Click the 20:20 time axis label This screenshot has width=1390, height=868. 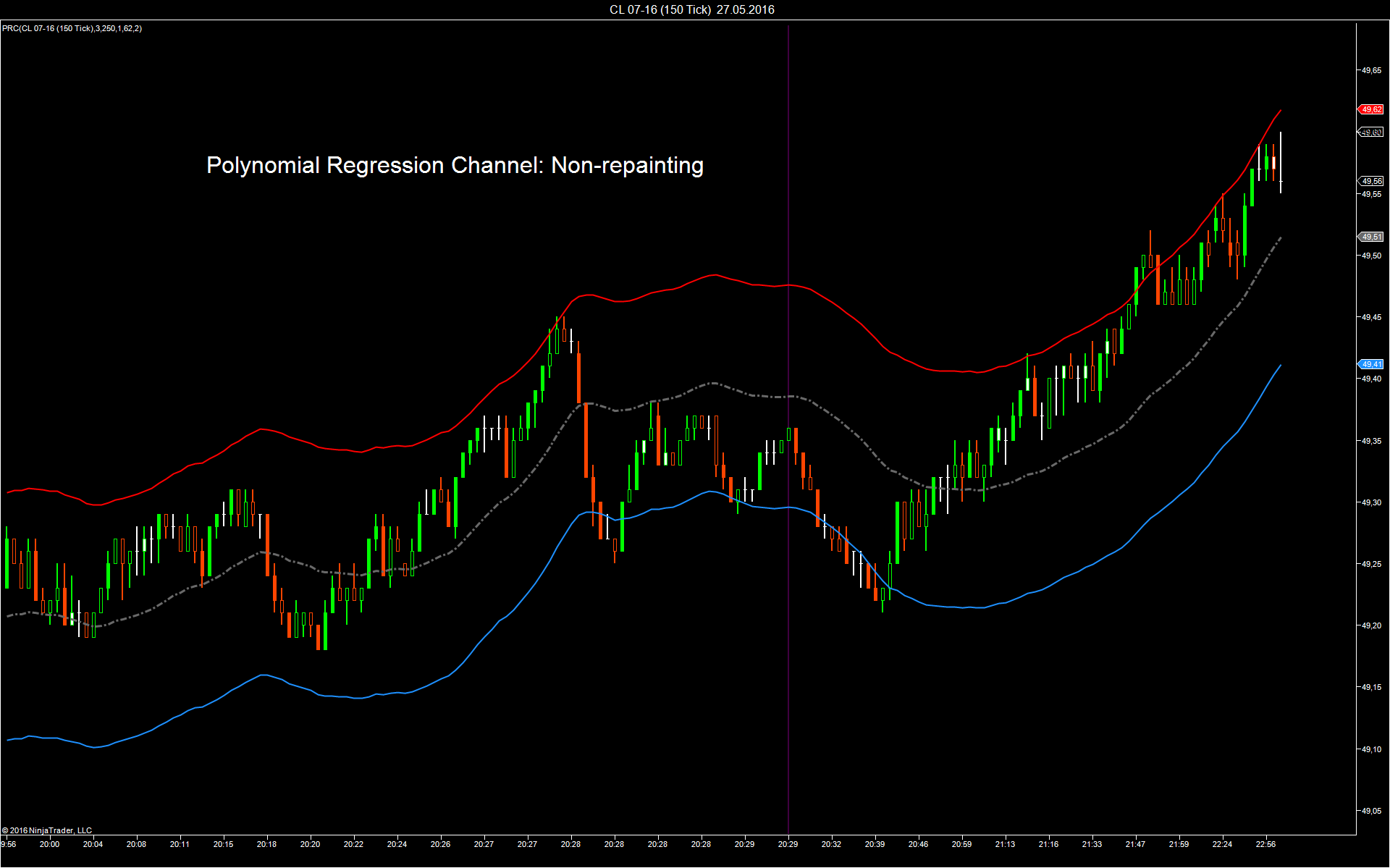pyautogui.click(x=310, y=844)
